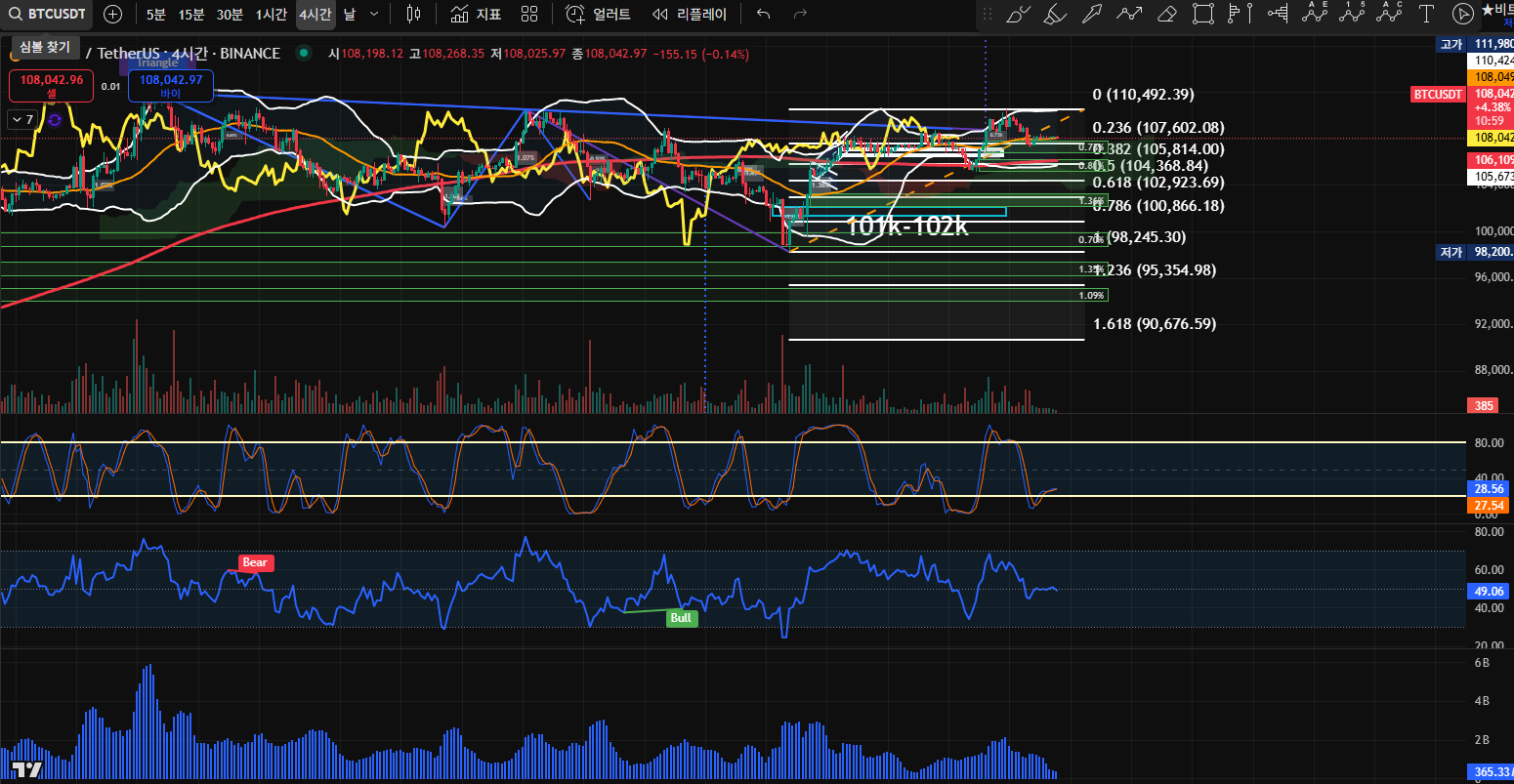Open the candlestick chart type selector

(x=413, y=14)
